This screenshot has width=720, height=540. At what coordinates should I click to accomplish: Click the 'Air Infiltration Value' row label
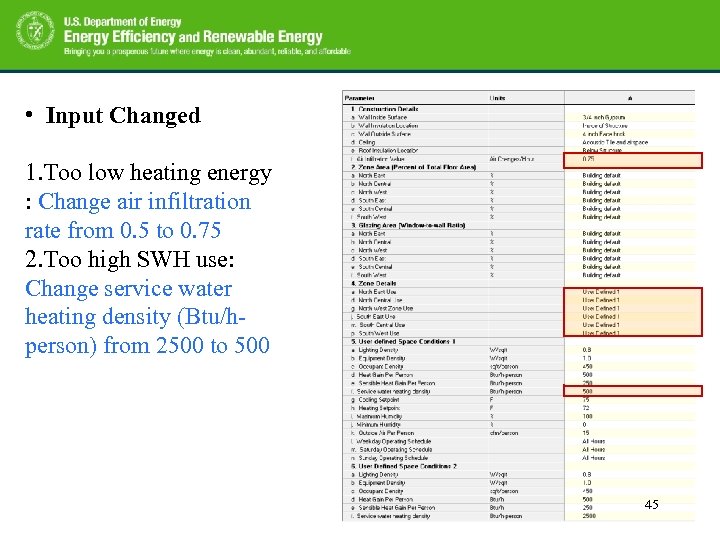380,159
